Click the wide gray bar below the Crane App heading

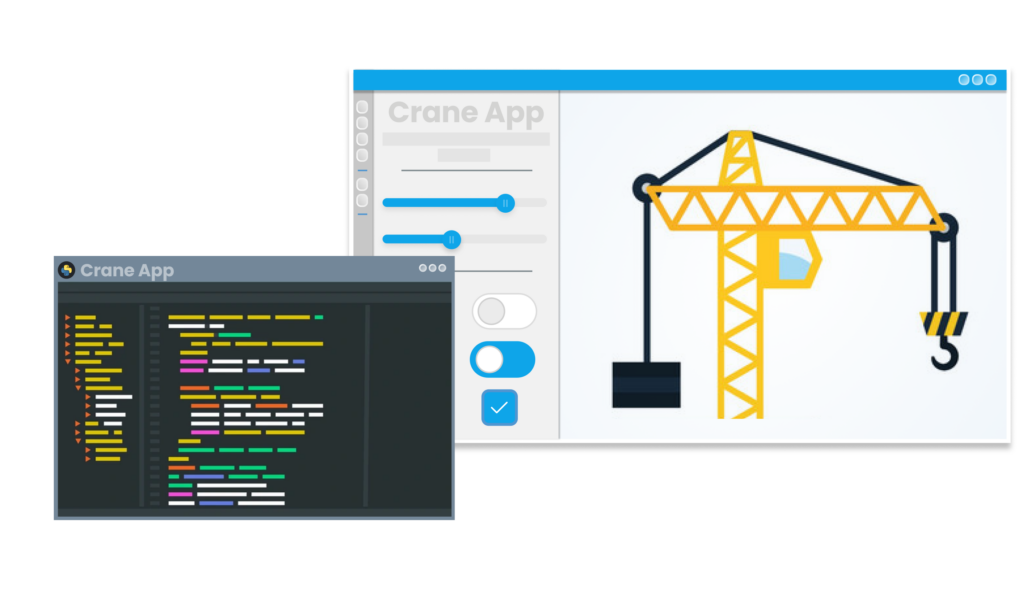click(466, 139)
